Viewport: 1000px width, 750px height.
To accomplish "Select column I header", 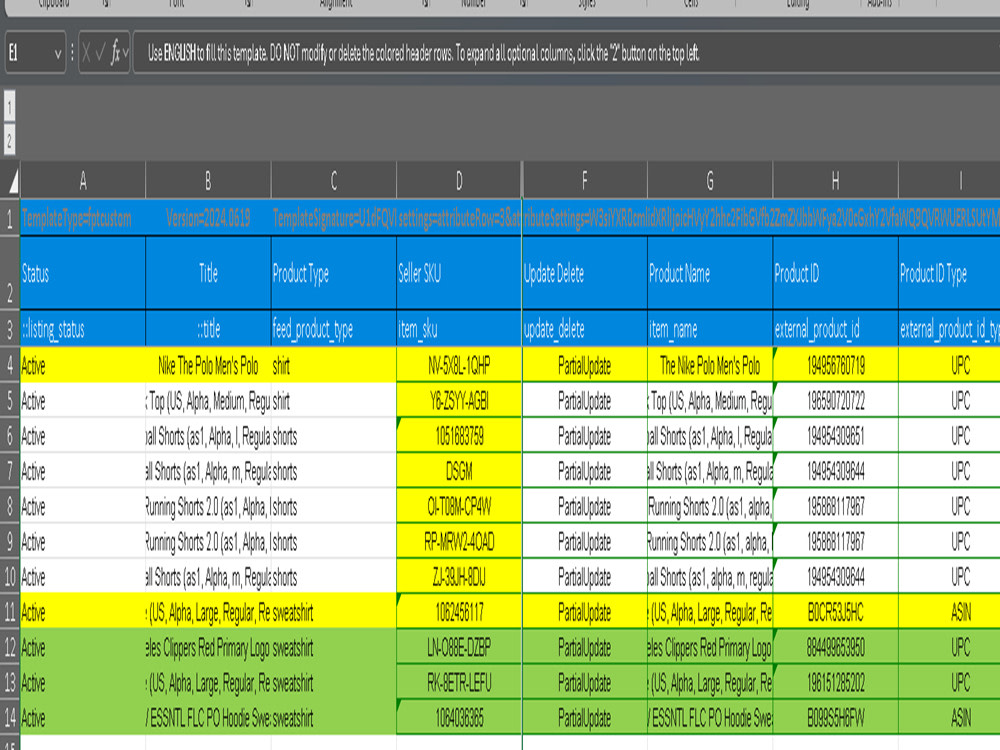I will pos(949,180).
